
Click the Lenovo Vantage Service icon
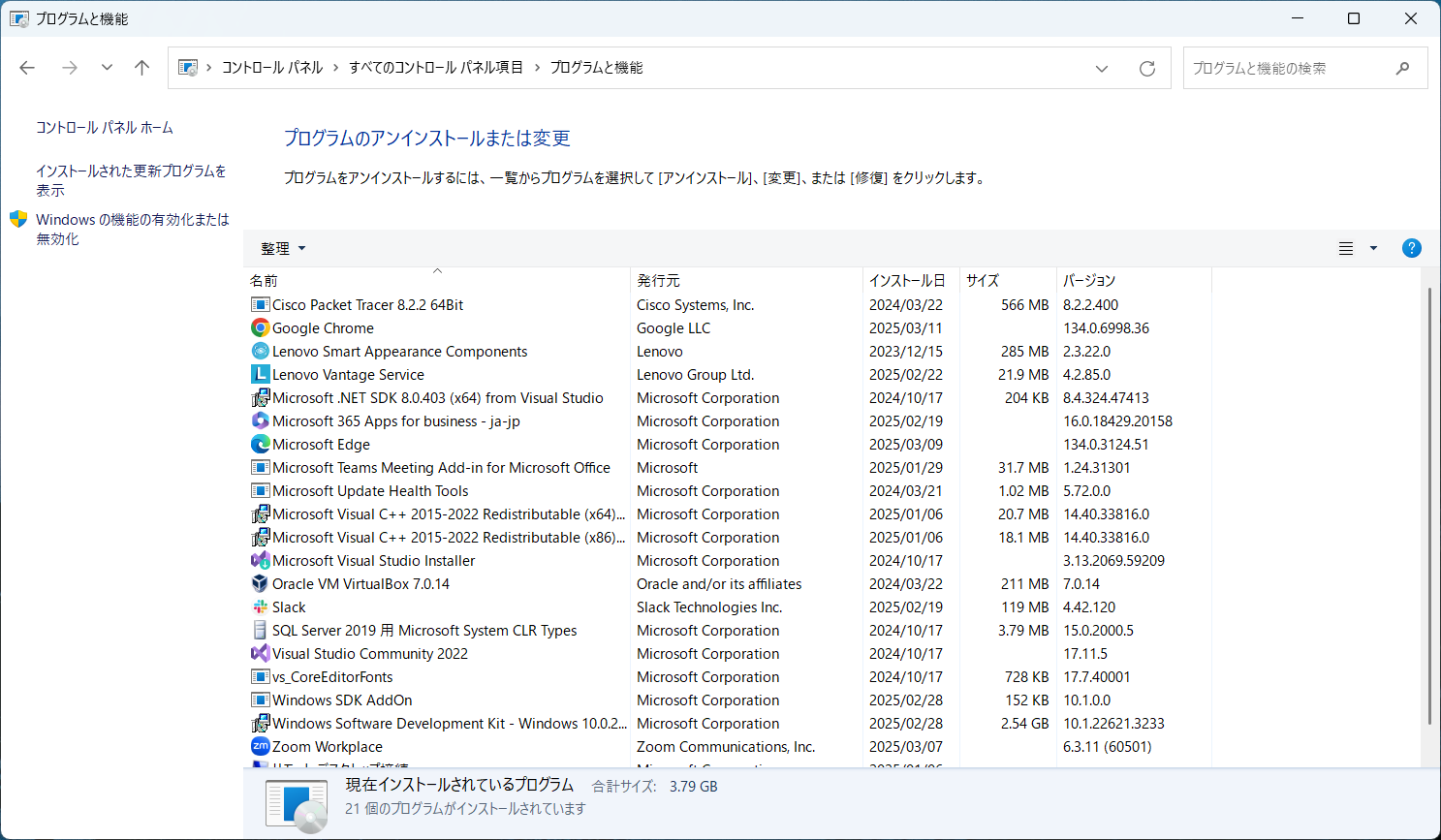260,375
